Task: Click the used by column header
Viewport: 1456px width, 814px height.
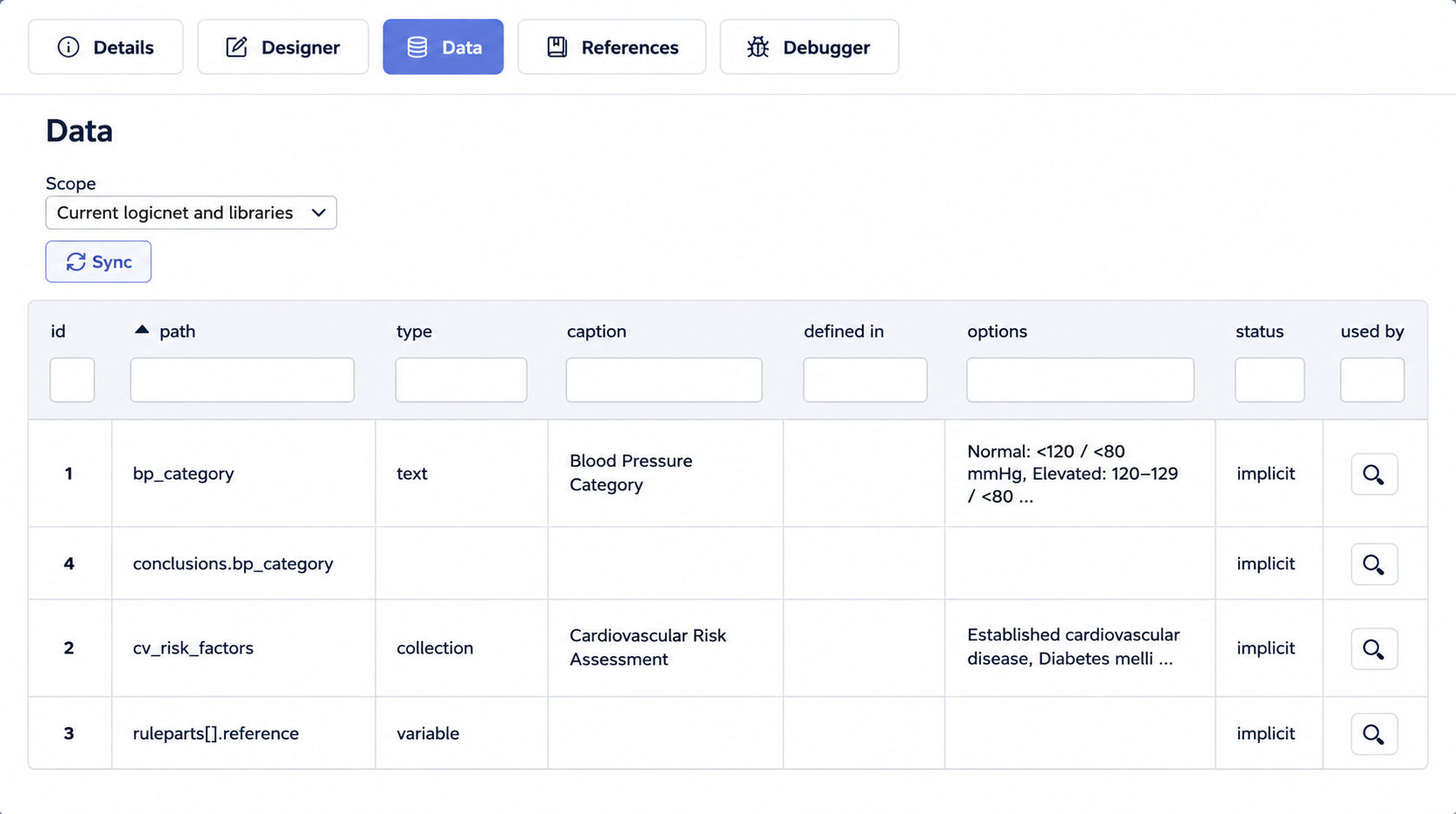Action: (x=1372, y=332)
